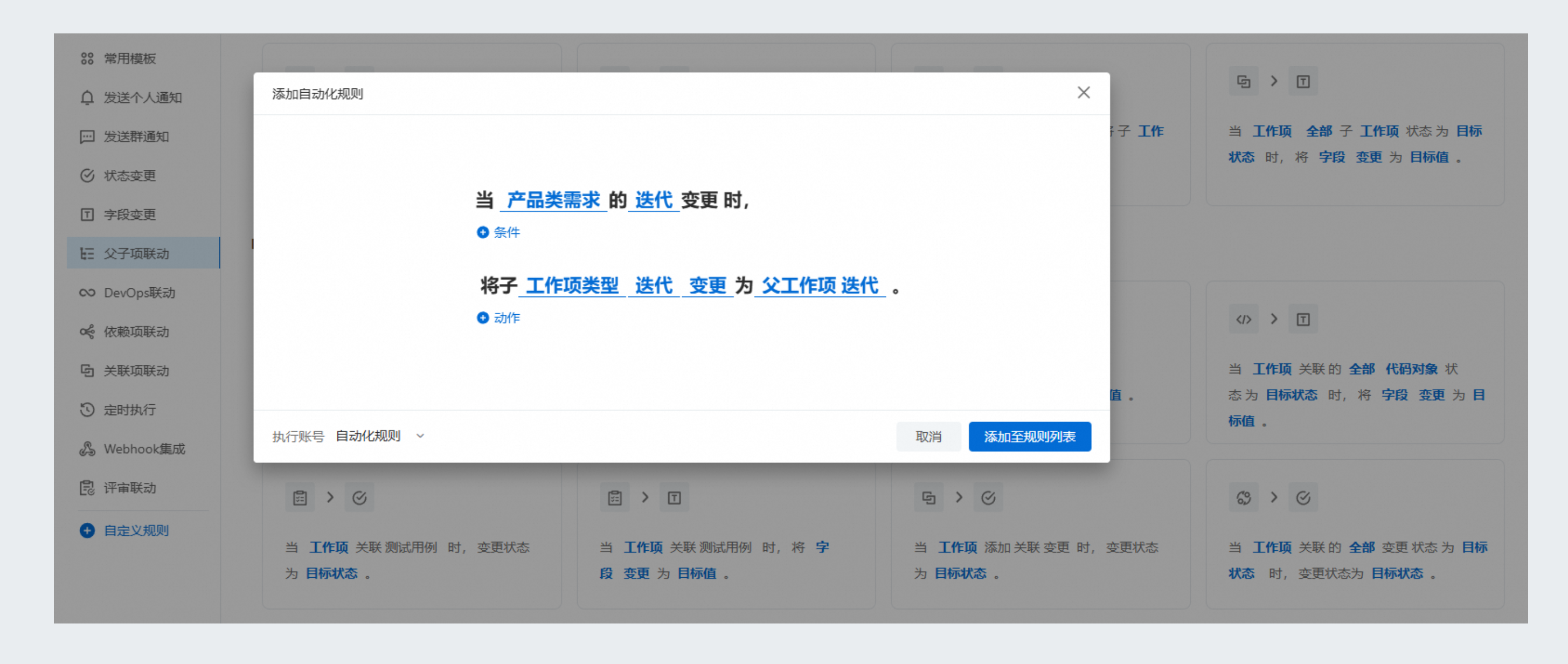Select 字段变更 in the sidebar
This screenshot has width=1568, height=664.
143,214
